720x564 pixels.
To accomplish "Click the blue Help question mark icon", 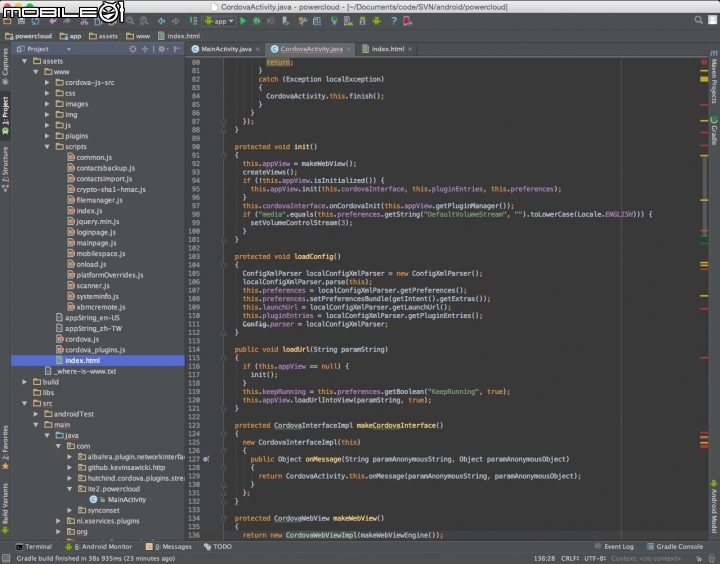I will 394,21.
